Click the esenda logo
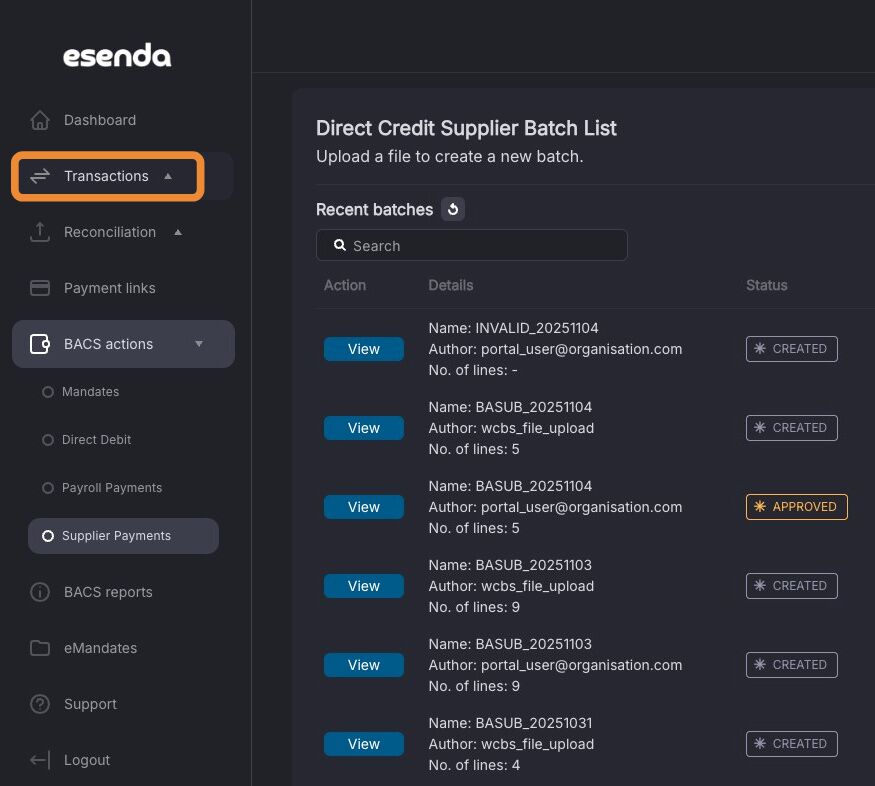The height and width of the screenshot is (786, 875). [x=117, y=55]
